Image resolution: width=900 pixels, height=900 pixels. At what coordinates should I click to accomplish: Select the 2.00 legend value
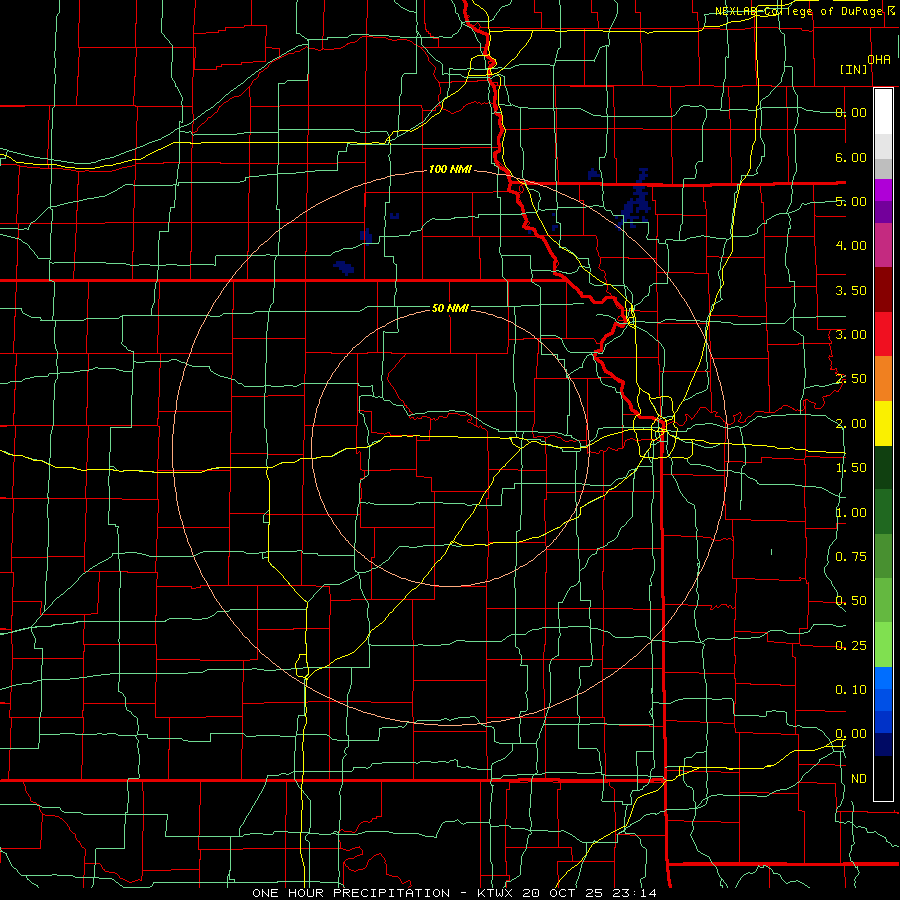click(851, 424)
